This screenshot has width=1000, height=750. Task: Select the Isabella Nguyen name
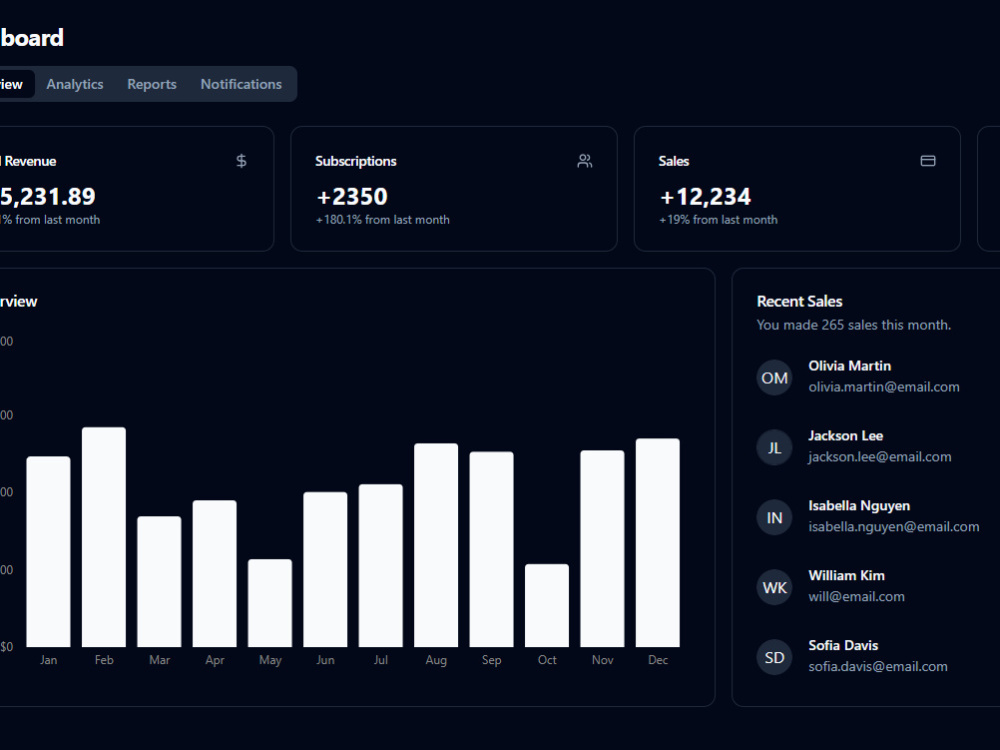pyautogui.click(x=859, y=506)
